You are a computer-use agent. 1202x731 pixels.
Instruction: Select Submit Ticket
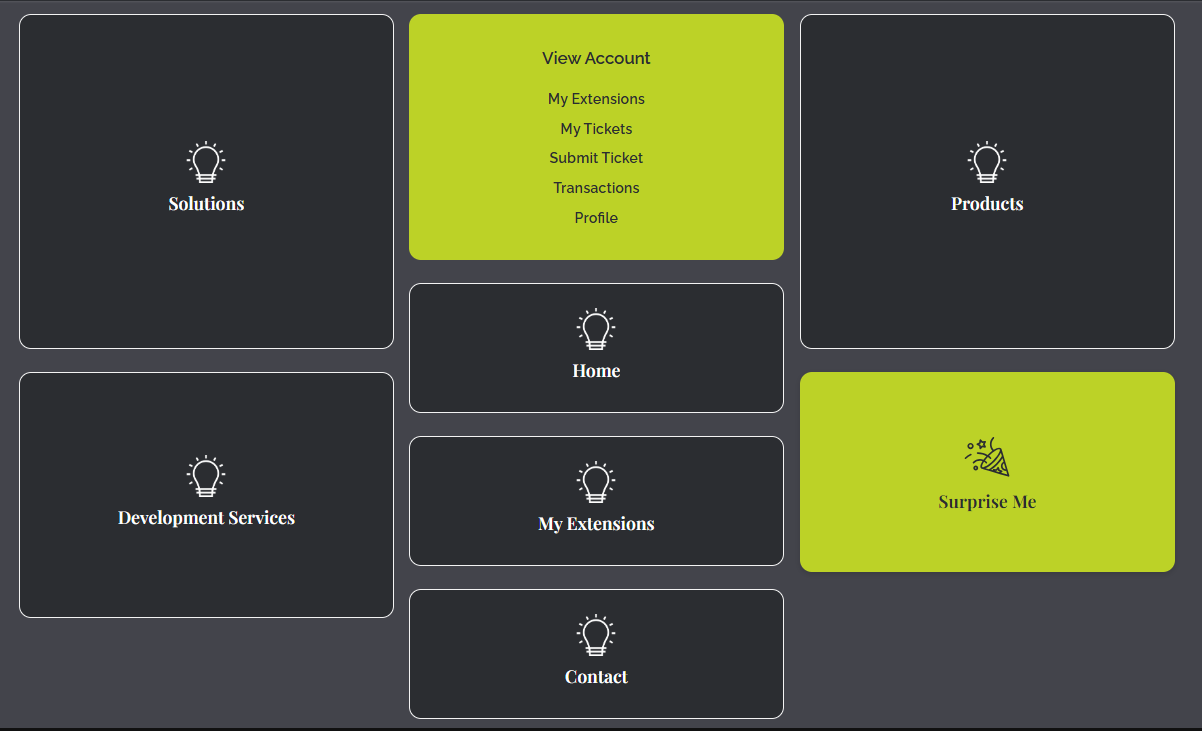tap(596, 158)
